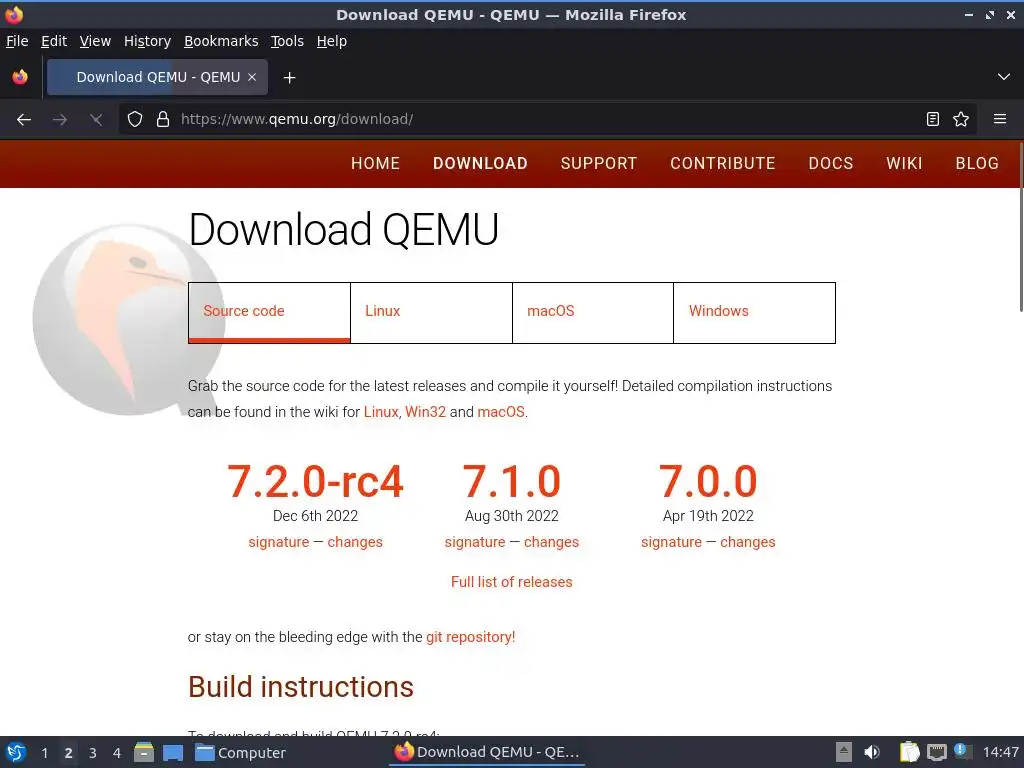Image resolution: width=1024 pixels, height=768 pixels.
Task: Open the Tools menu
Action: tap(287, 41)
